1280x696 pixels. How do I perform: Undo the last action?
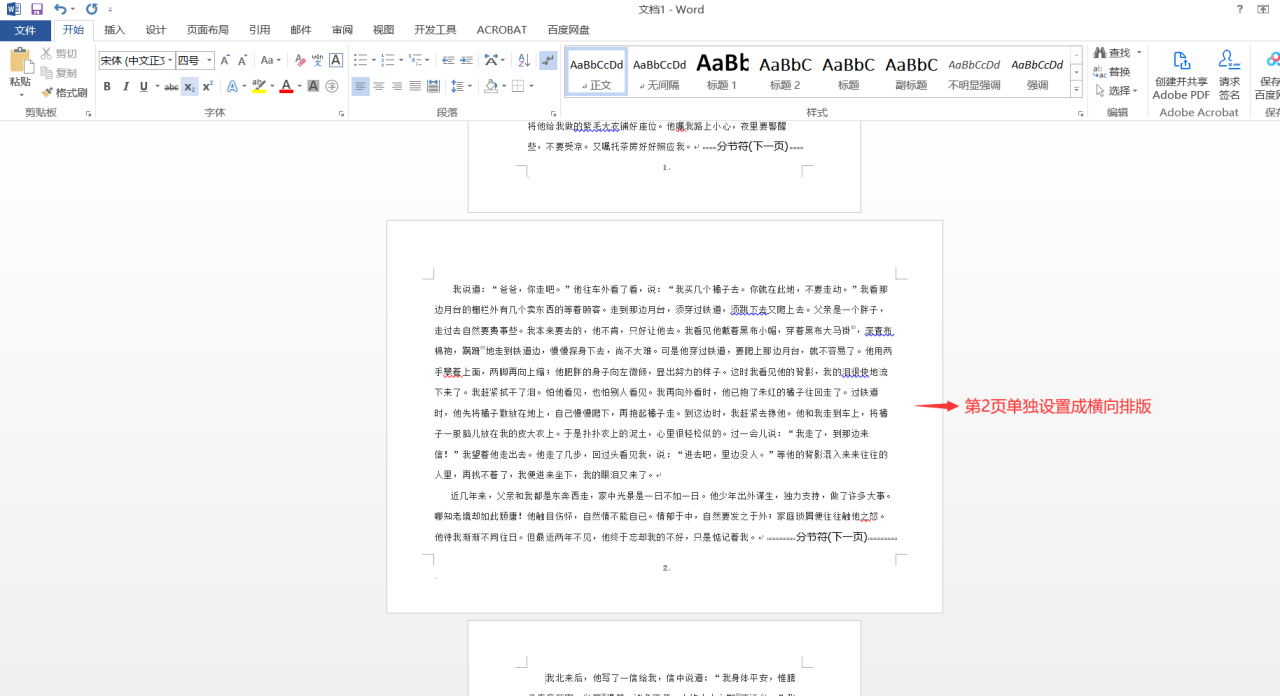click(60, 9)
